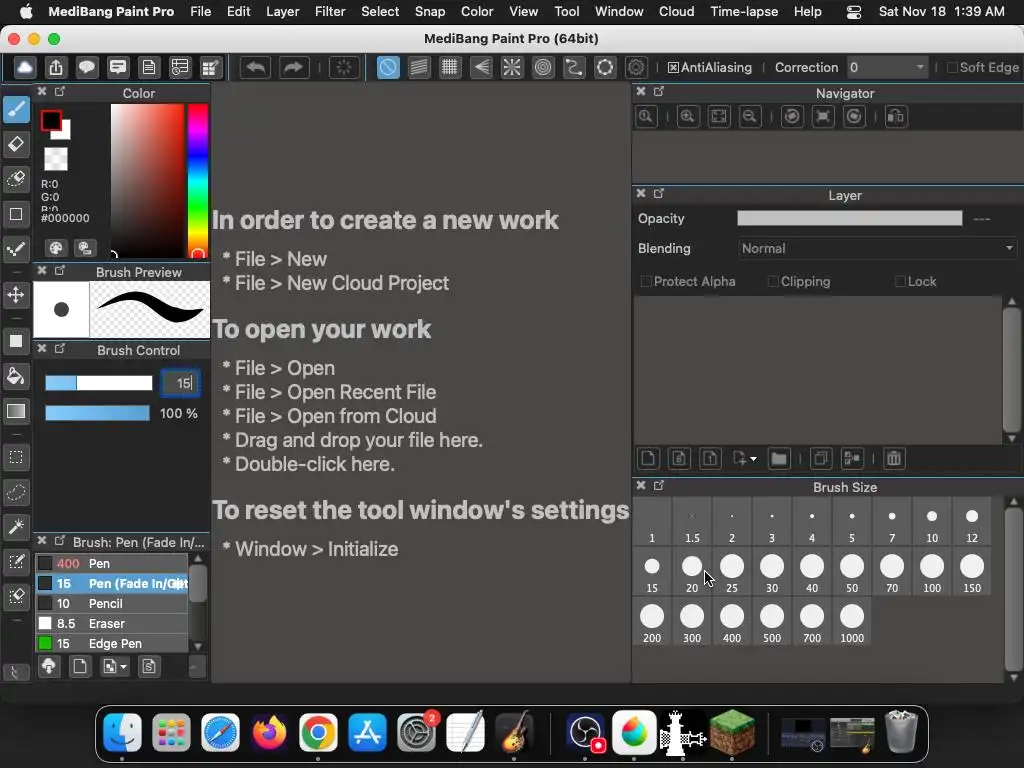Click new layer icon in Layer panel

click(648, 458)
